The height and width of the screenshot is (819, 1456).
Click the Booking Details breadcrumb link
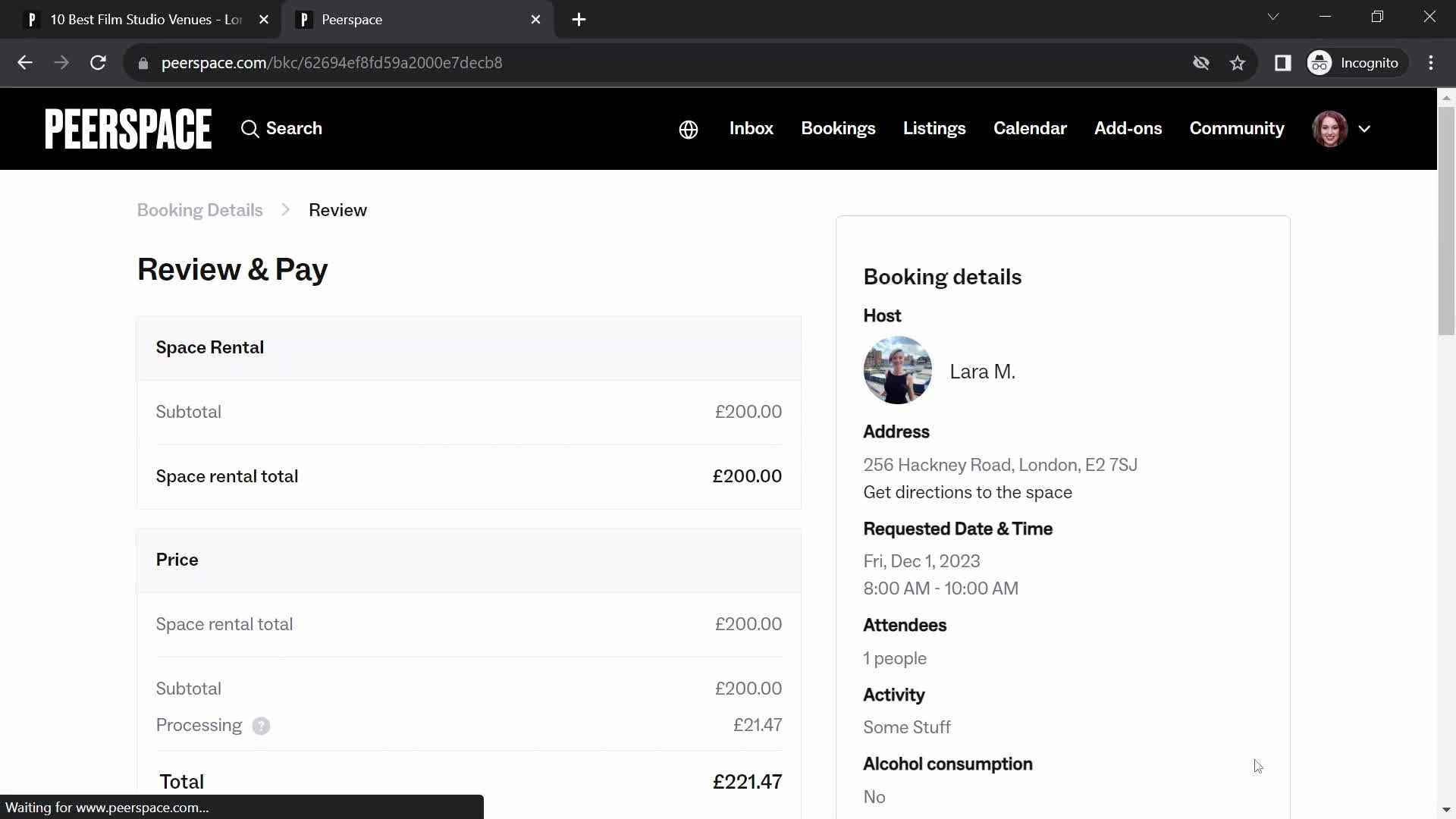(x=200, y=210)
